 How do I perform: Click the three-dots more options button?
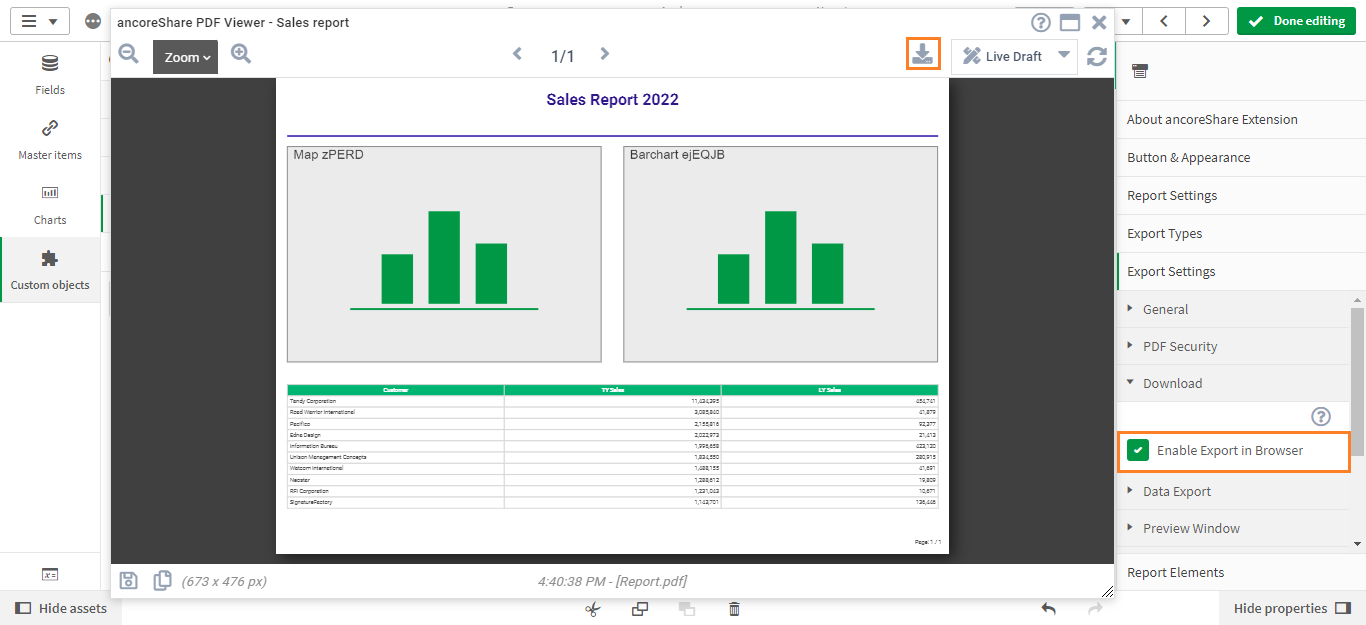pos(93,21)
